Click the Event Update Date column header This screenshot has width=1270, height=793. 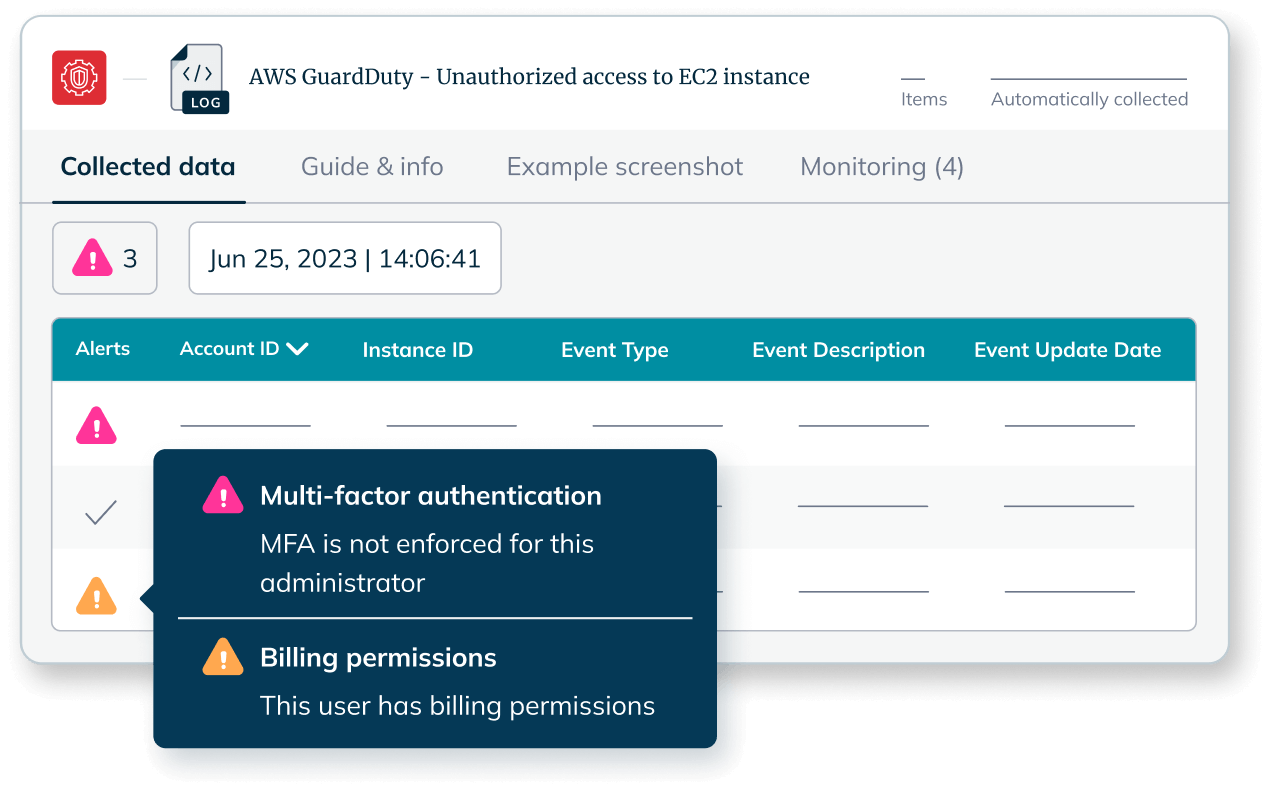point(1068,350)
